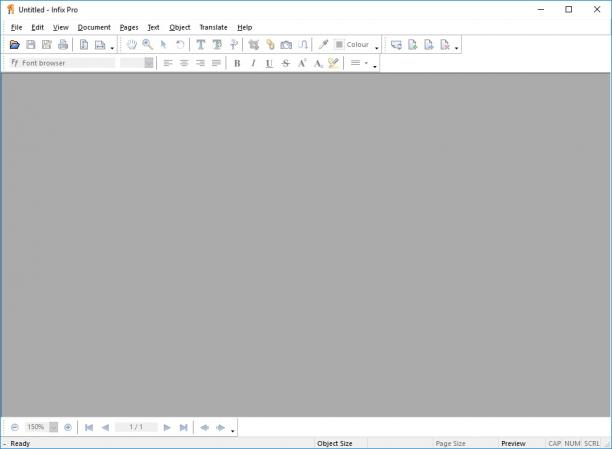Click the text highlighter icon
The width and height of the screenshot is (612, 449).
click(x=333, y=63)
